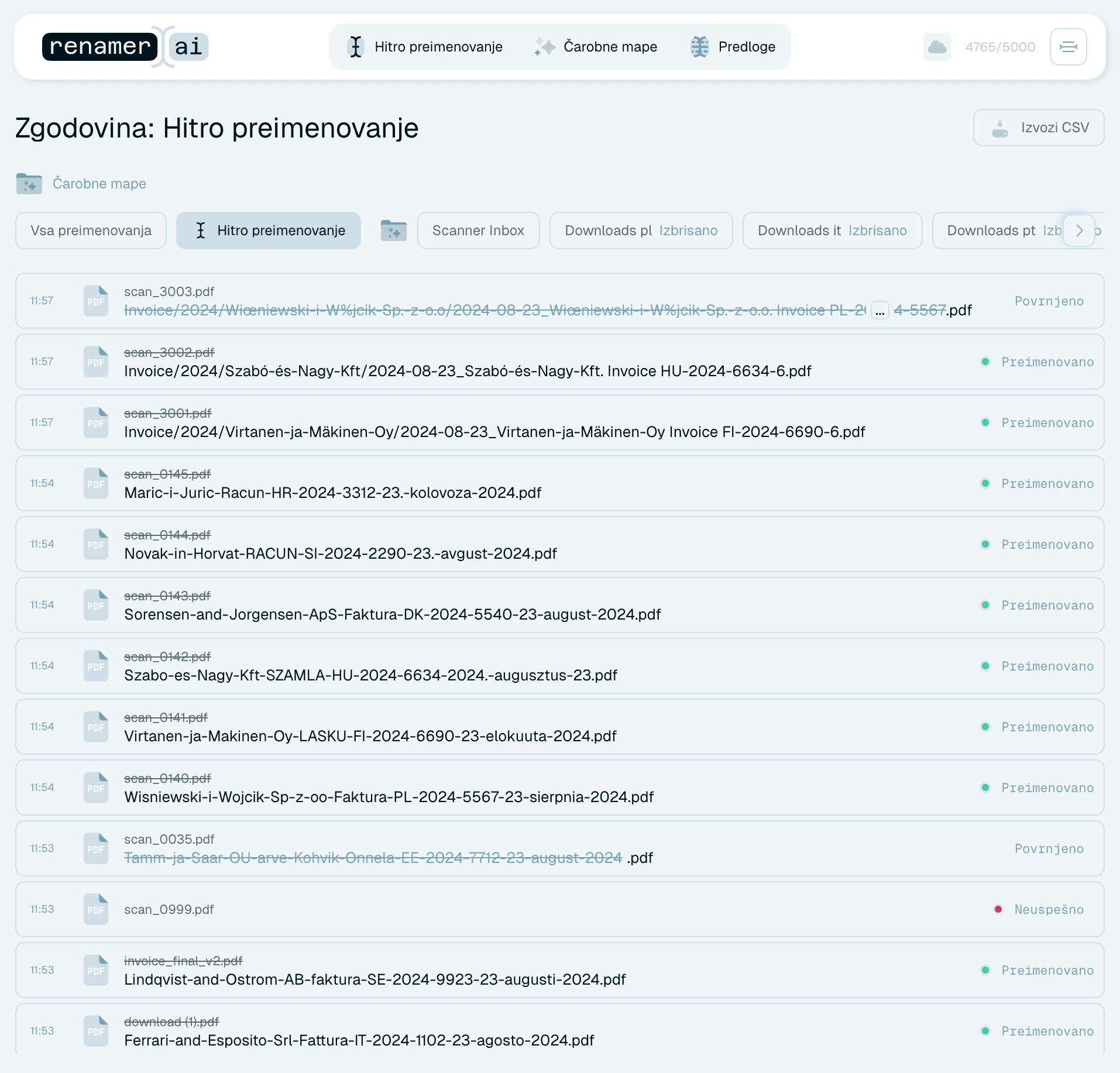
Task: Expand truncated filename via the ellipsis button
Action: click(x=880, y=310)
